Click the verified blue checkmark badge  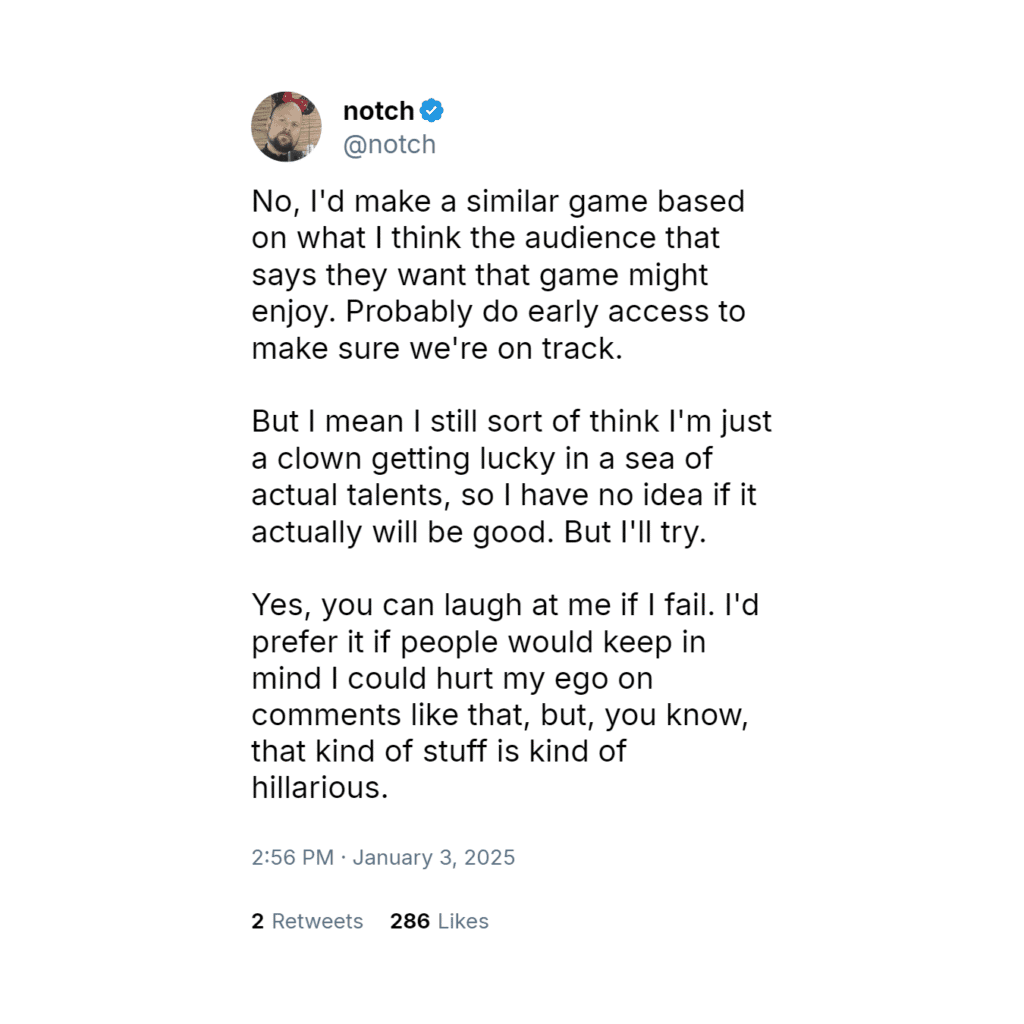[x=432, y=111]
